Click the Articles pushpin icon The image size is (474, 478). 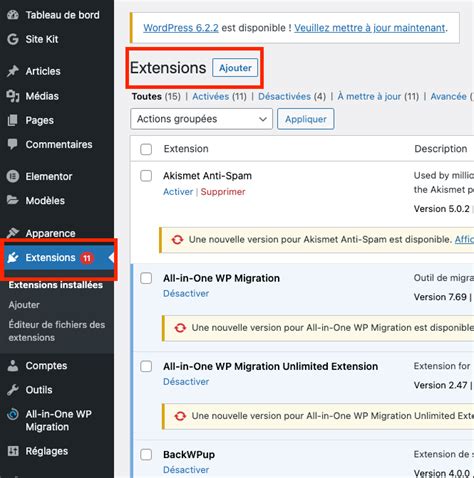tap(13, 71)
